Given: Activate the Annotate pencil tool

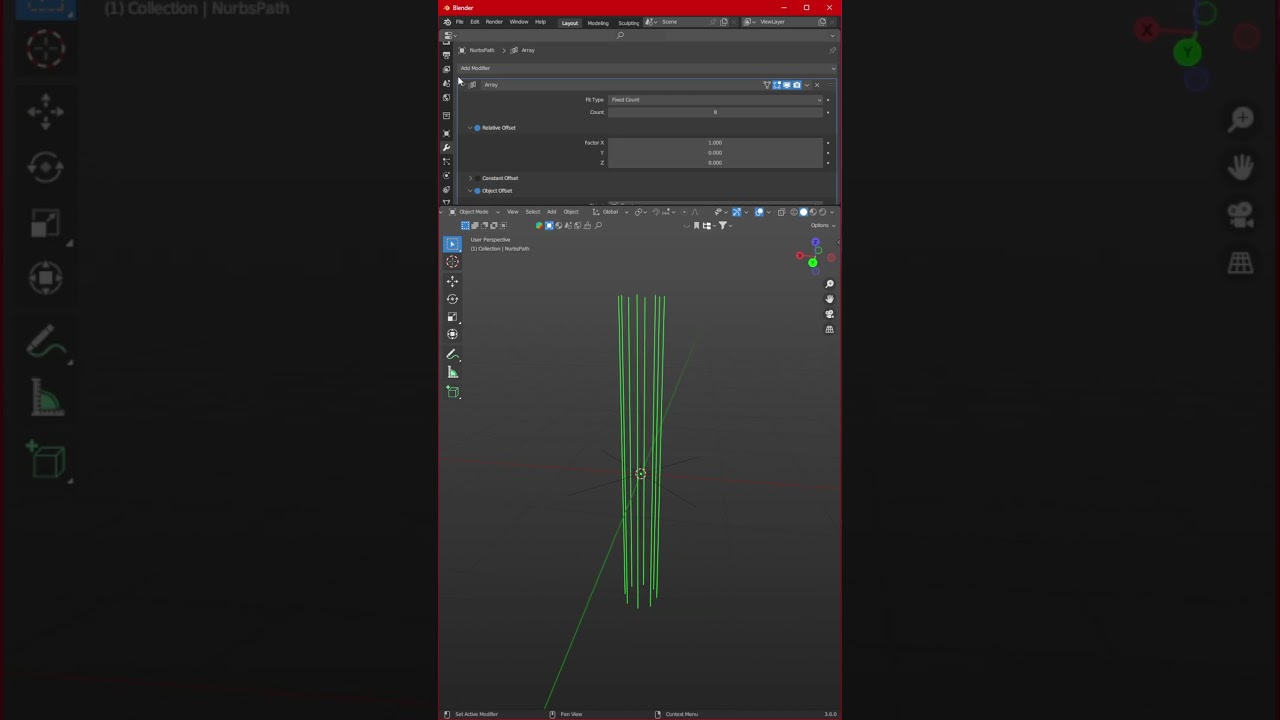Looking at the screenshot, I should [452, 355].
